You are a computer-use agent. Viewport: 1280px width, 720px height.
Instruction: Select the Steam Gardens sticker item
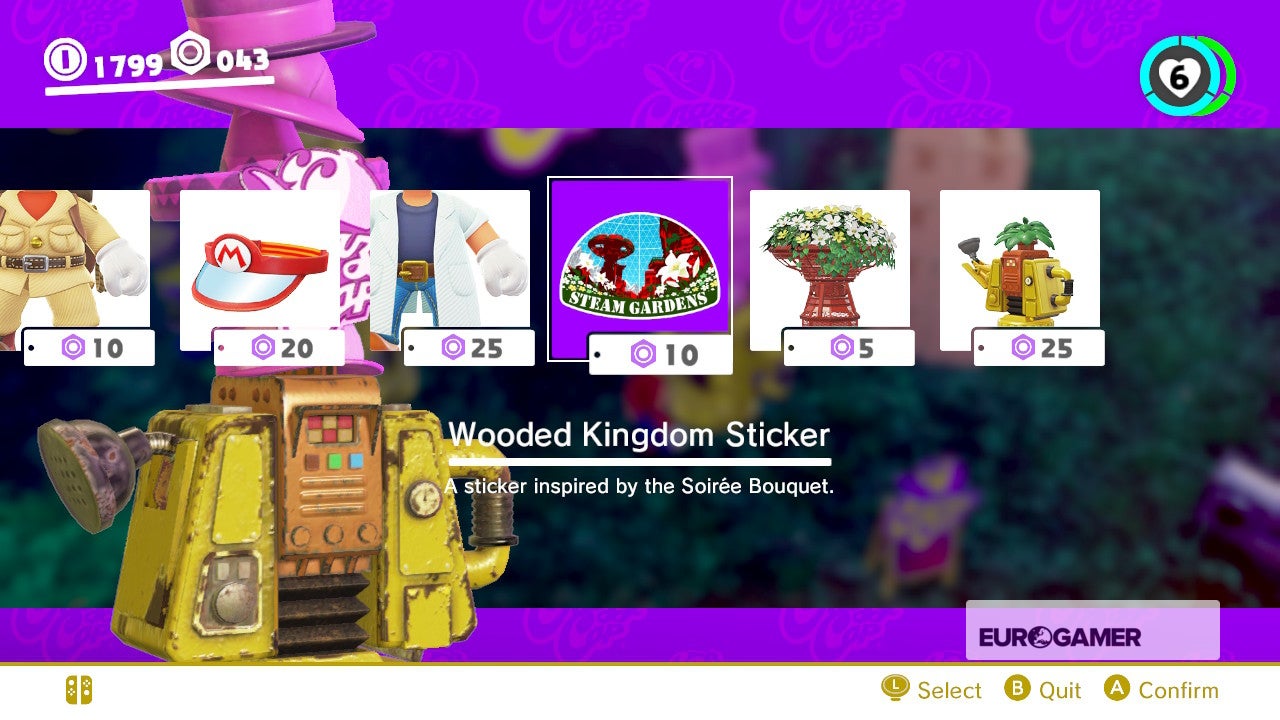coord(640,269)
